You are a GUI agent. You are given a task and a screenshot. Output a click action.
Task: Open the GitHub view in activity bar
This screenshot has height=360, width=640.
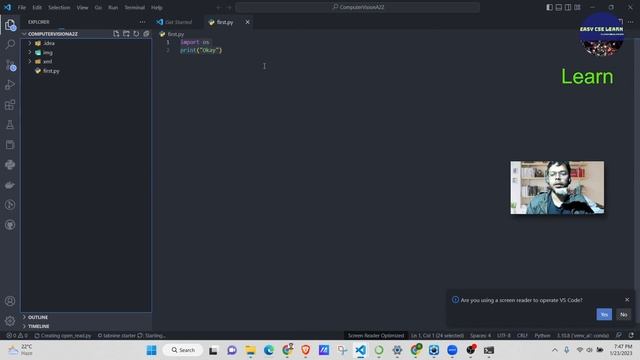(10, 225)
